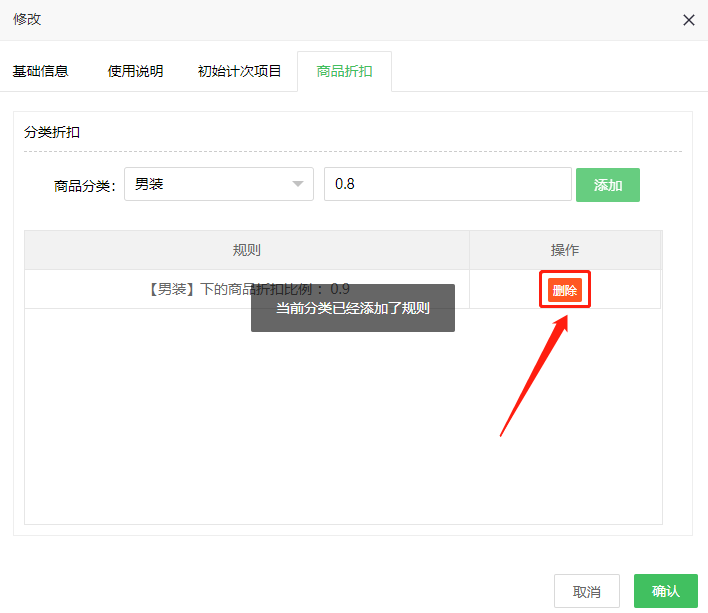Click the 修改 dialog title
This screenshot has width=708, height=613.
(x=27, y=19)
